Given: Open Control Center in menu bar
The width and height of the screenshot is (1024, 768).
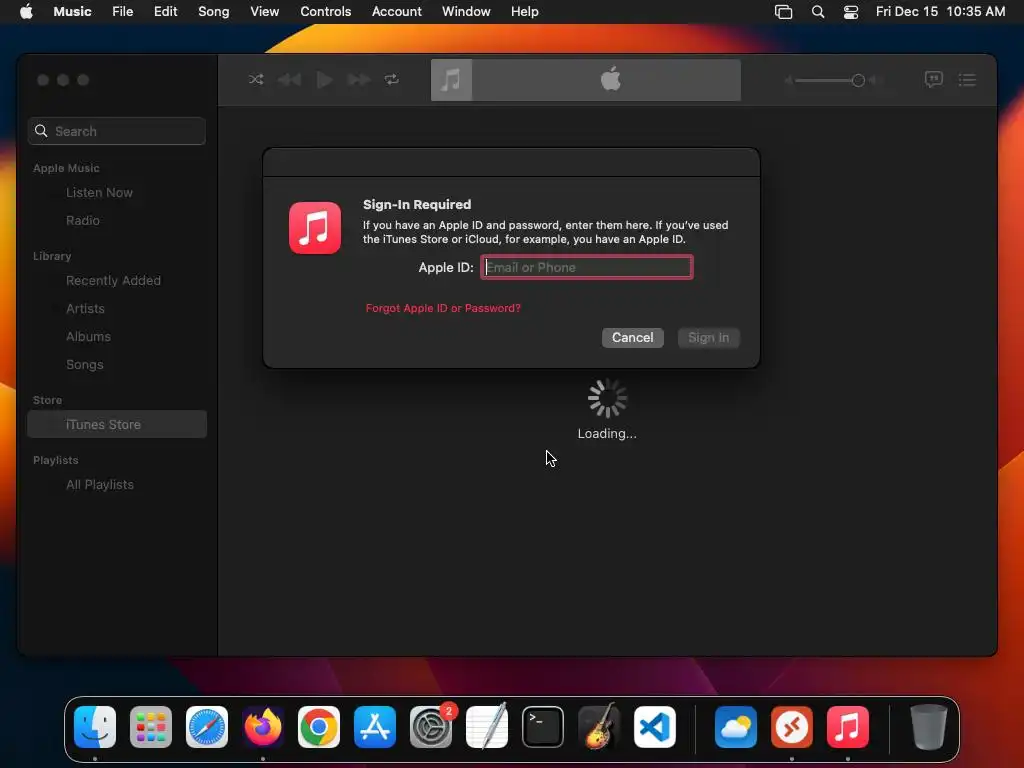Looking at the screenshot, I should pos(851,12).
